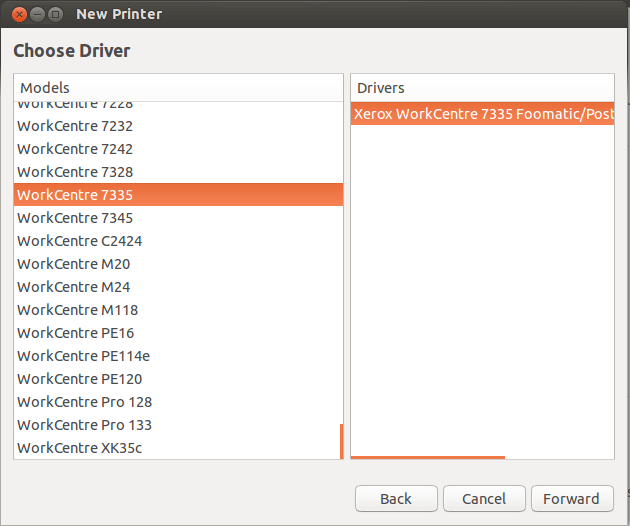This screenshot has height=526, width=630.
Task: Click the Drivers column header
Action: 482,88
